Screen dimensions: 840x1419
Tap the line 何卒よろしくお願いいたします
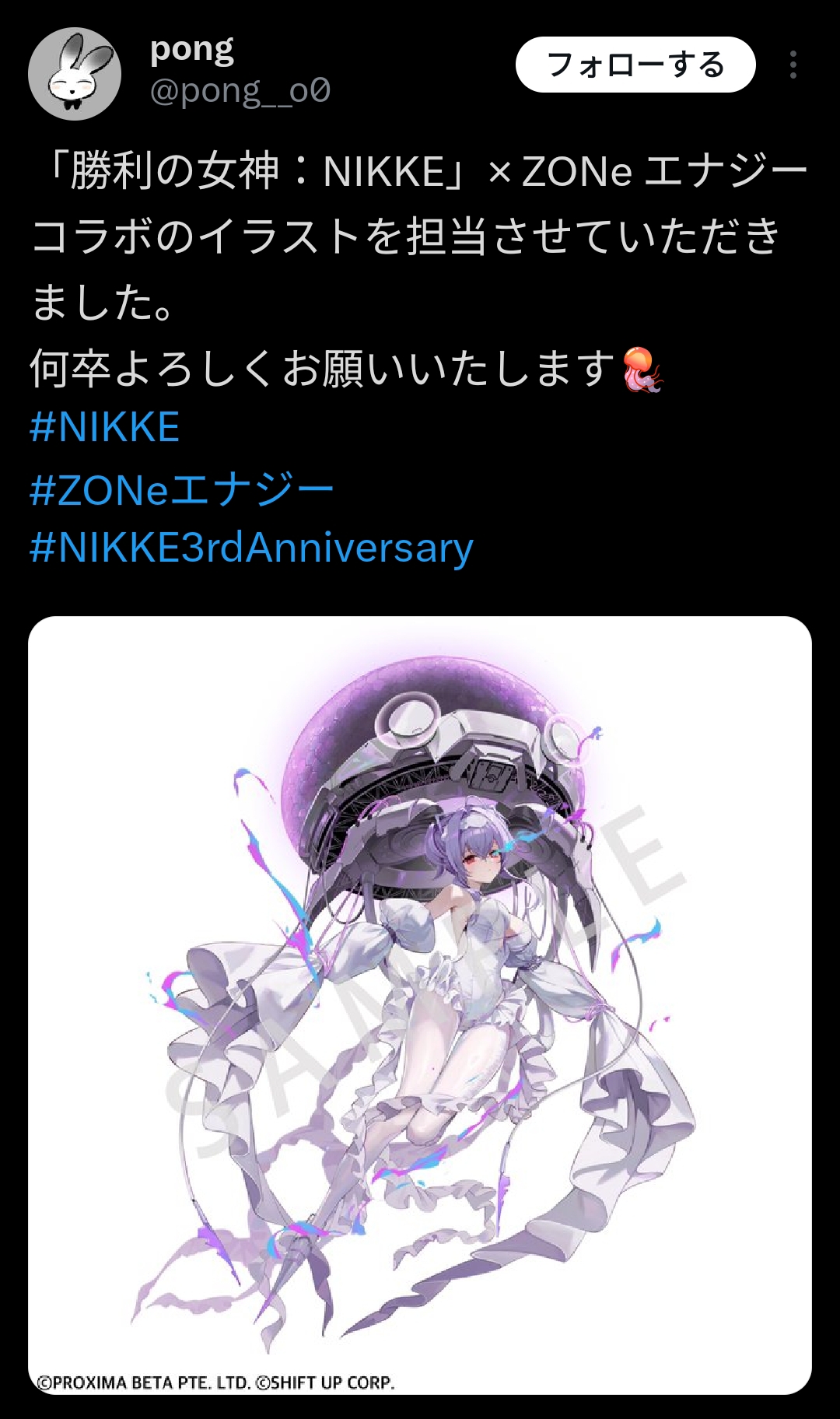click(x=324, y=369)
